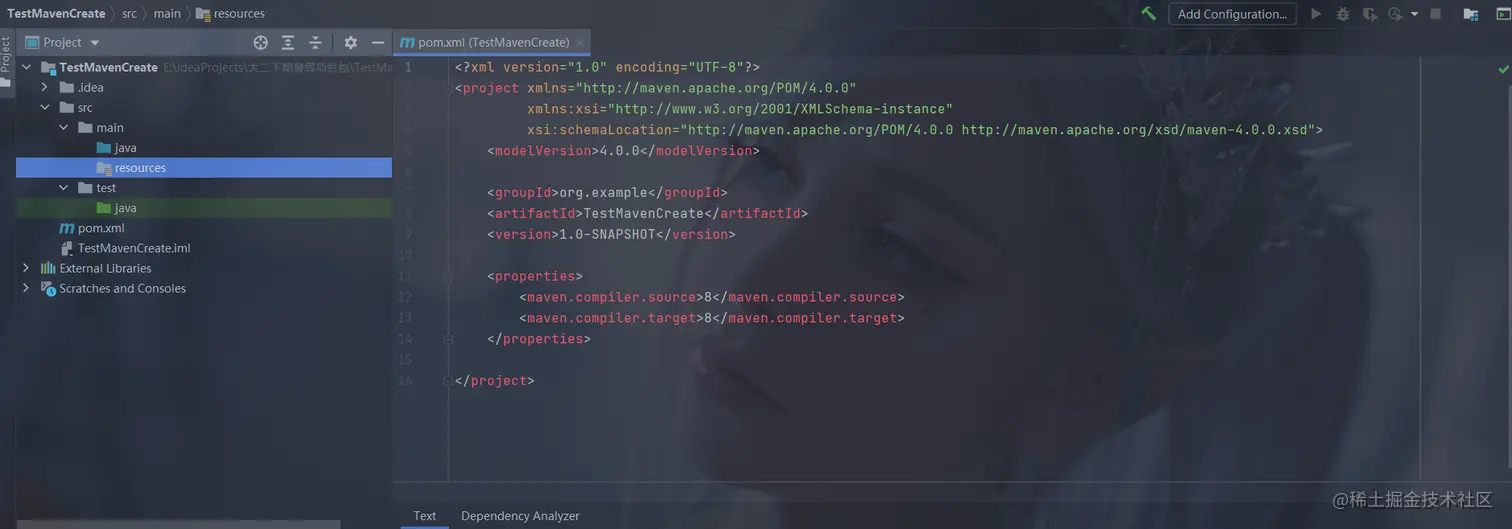Click the Run with Coverage icon
Viewport: 1512px width, 529px height.
point(1369,14)
